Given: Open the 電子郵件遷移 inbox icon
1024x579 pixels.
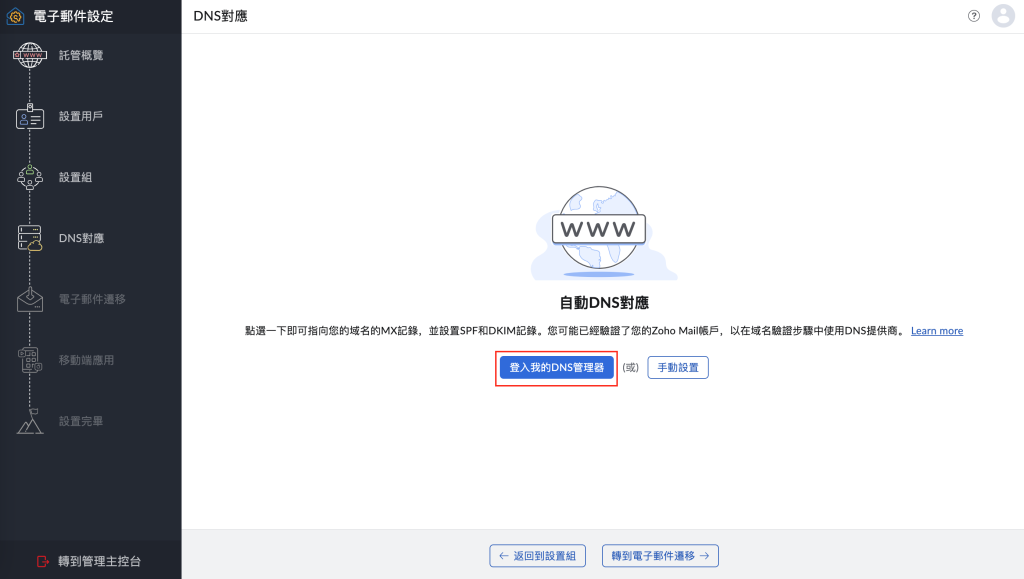Looking at the screenshot, I should (29, 299).
